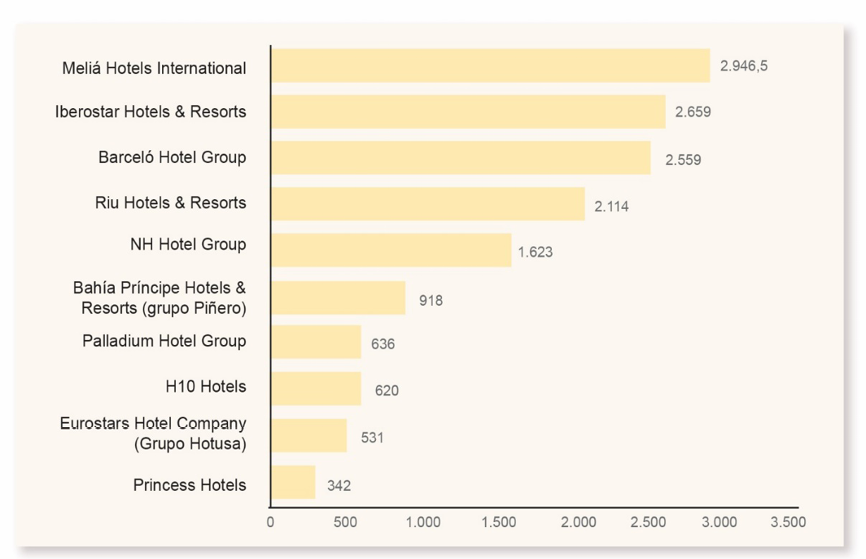
Task: Click the 3.500 axis tick label
Action: point(788,522)
